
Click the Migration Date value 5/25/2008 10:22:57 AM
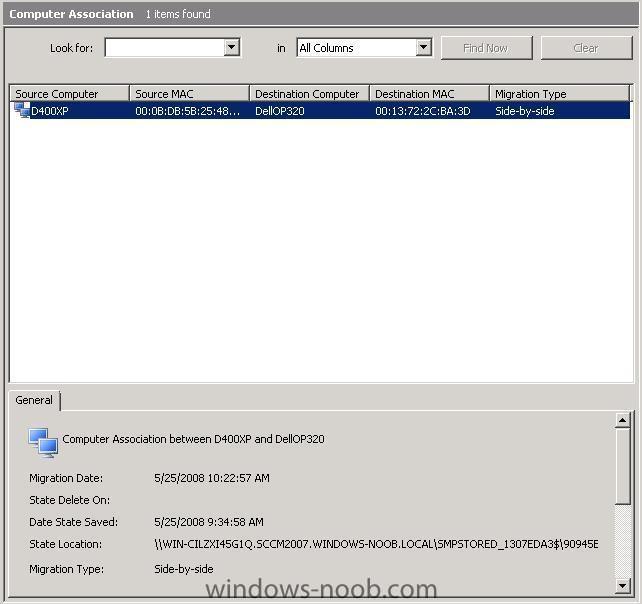(x=212, y=478)
